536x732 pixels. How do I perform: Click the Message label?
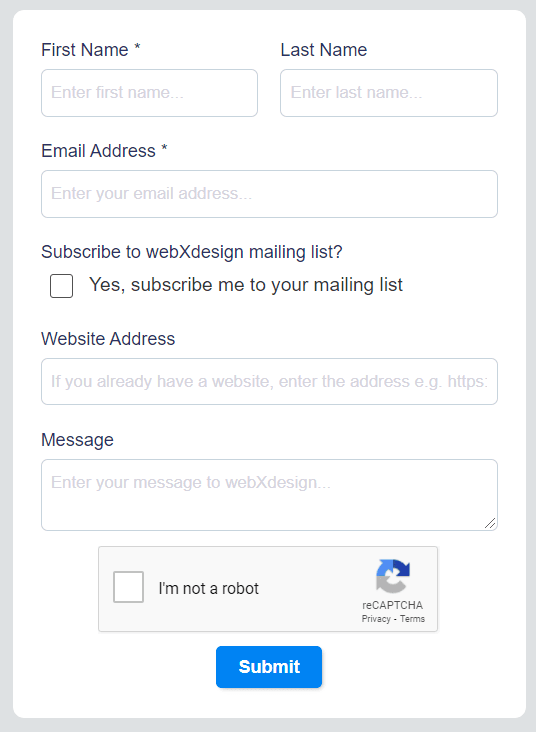78,440
